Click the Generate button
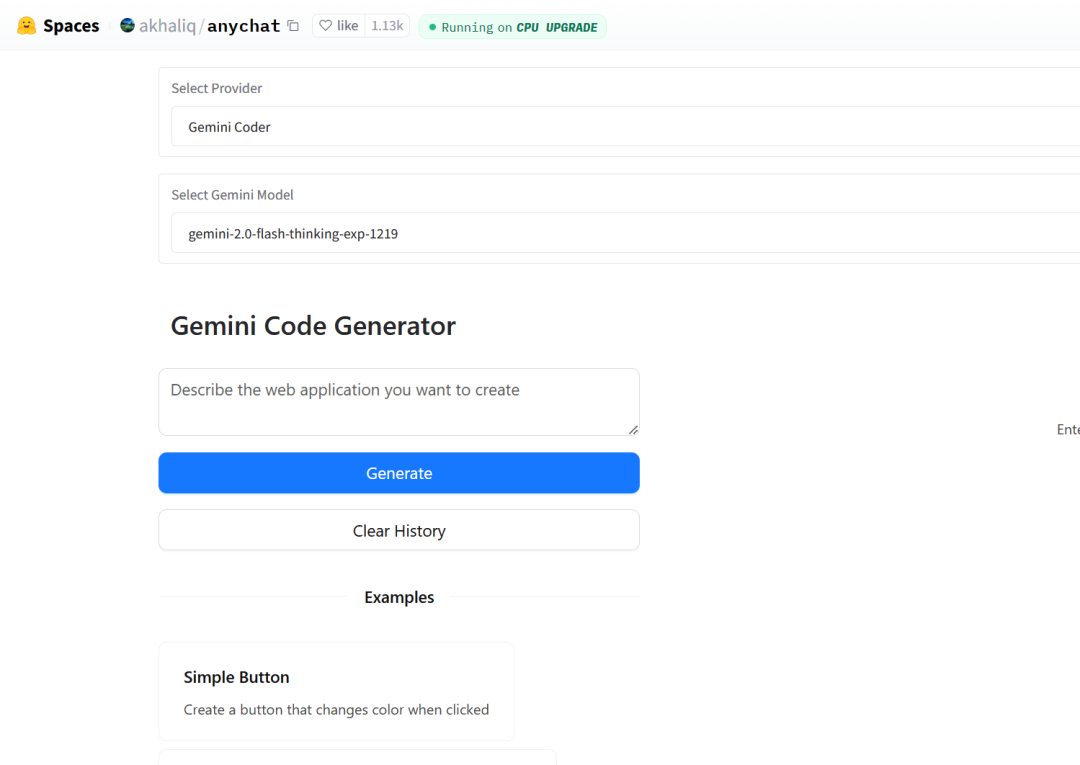The height and width of the screenshot is (765, 1080). pos(399,472)
